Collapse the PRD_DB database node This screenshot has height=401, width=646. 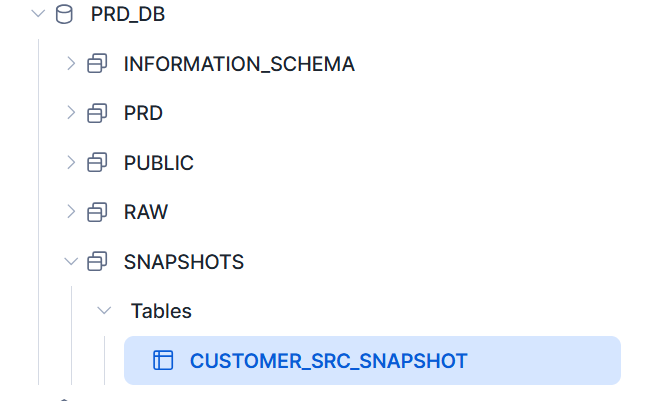pyautogui.click(x=37, y=14)
